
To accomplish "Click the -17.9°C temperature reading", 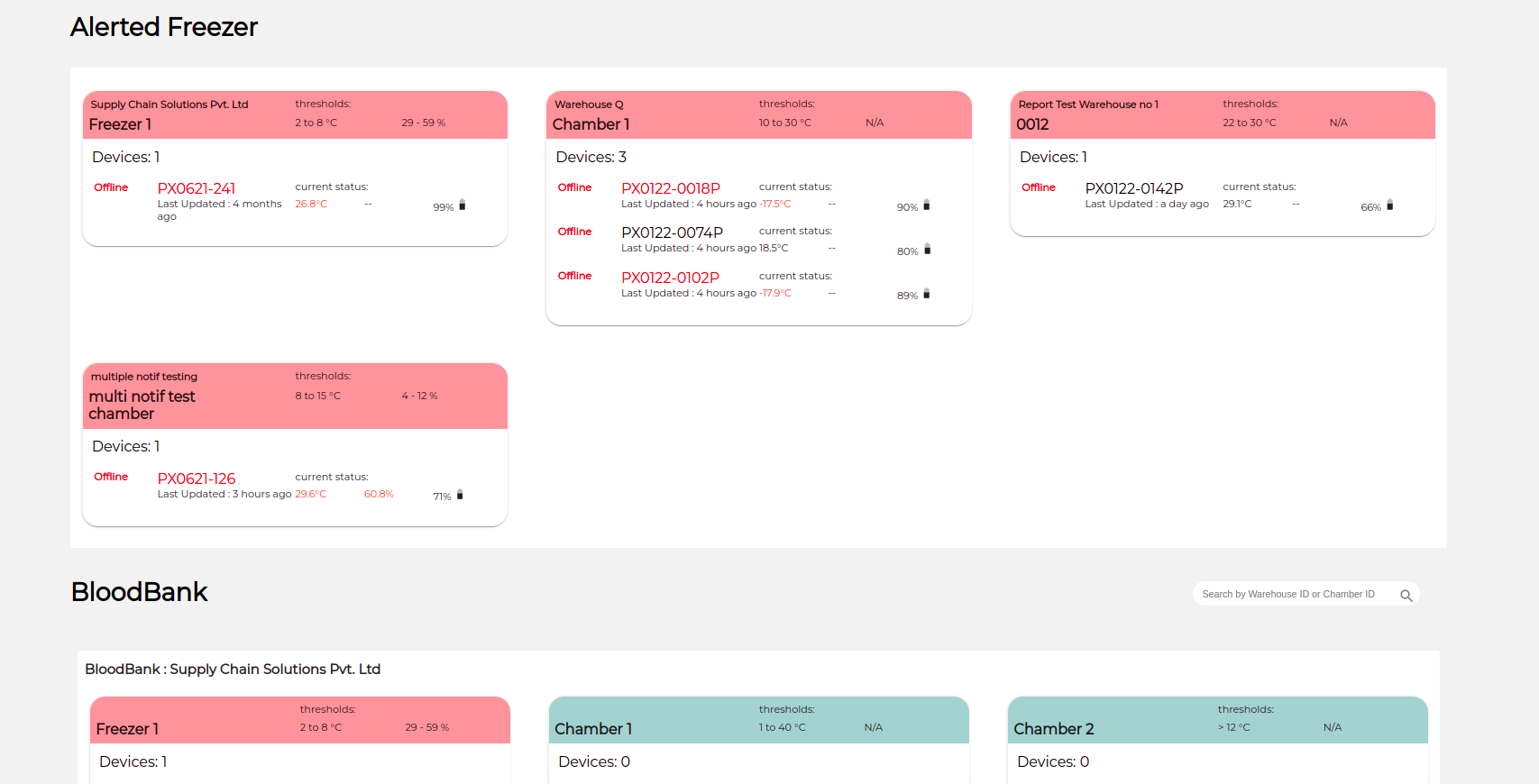I will 775,294.
